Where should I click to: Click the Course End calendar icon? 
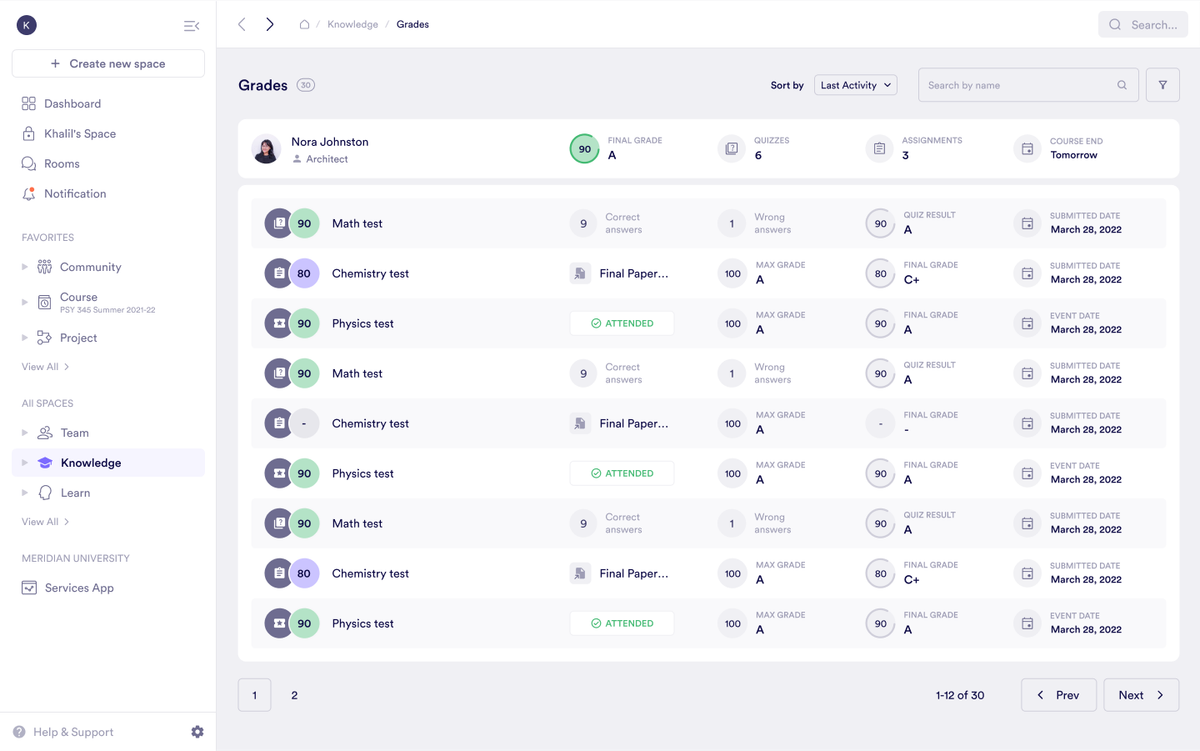(x=1027, y=149)
